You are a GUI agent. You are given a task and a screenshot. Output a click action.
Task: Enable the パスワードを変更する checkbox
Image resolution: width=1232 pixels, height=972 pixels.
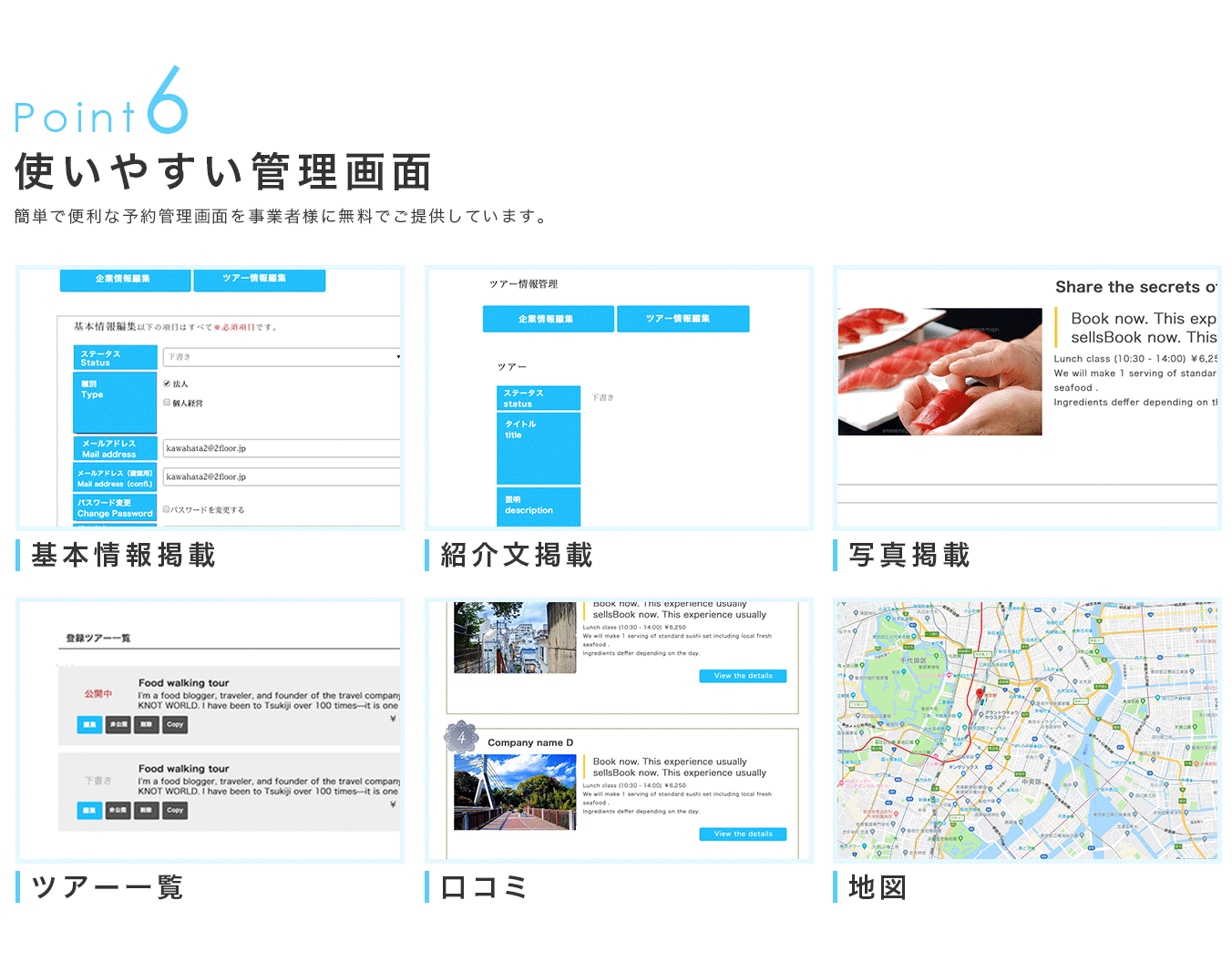pyautogui.click(x=166, y=509)
